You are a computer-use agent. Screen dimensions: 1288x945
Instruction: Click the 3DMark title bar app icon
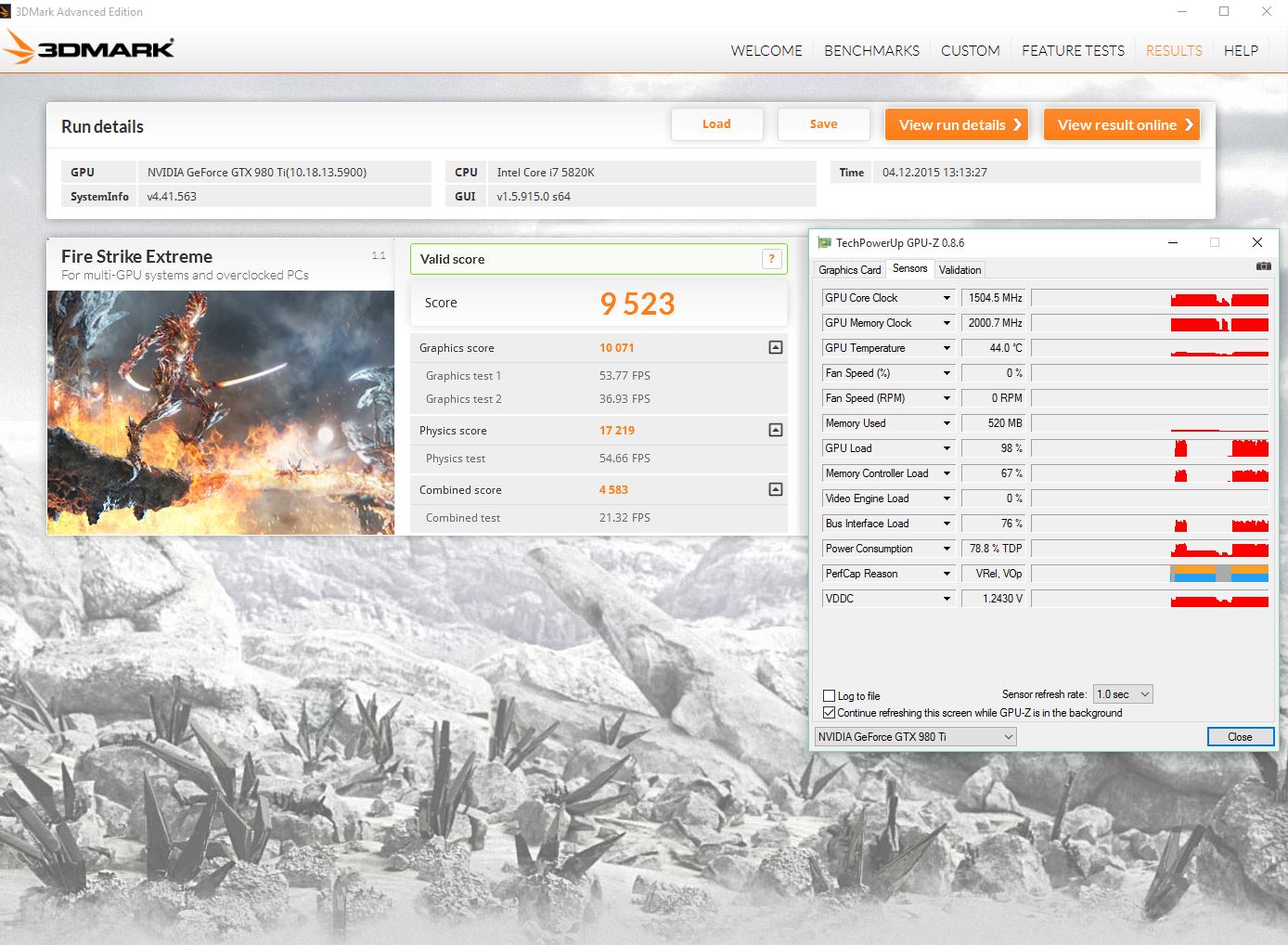6,11
